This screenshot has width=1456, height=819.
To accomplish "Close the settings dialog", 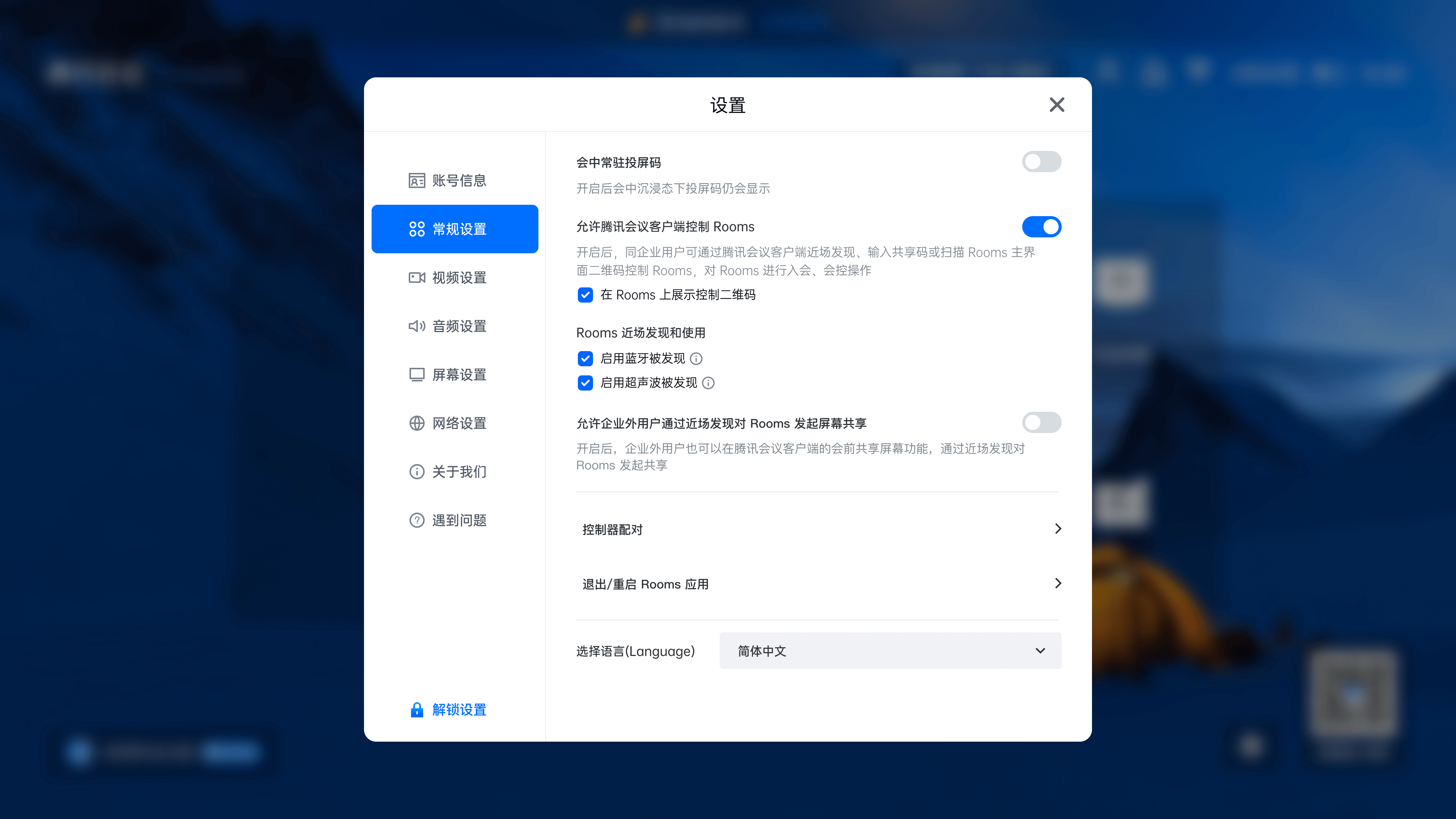I will [1056, 105].
